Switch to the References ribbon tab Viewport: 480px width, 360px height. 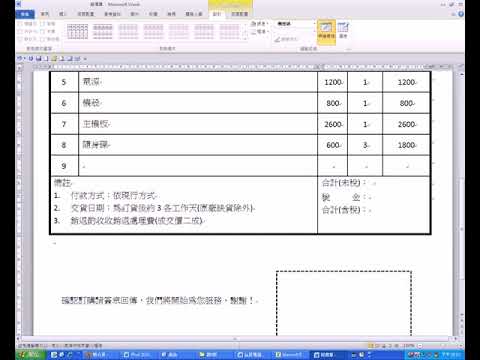click(112, 14)
